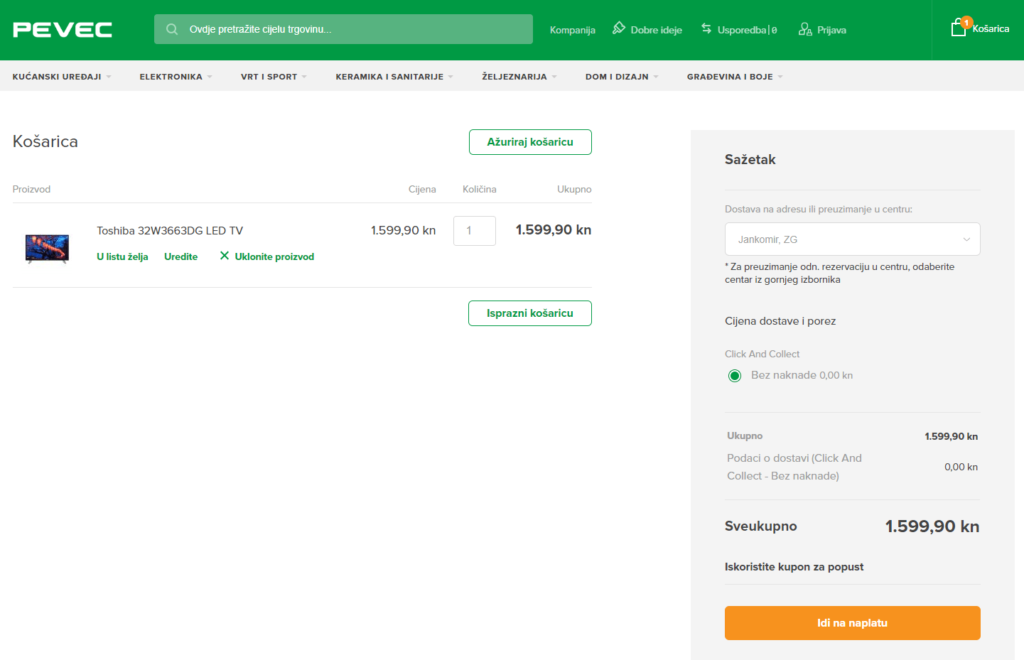
Task: Open the Jankomir, ZG pickup center dropdown
Action: 852,239
